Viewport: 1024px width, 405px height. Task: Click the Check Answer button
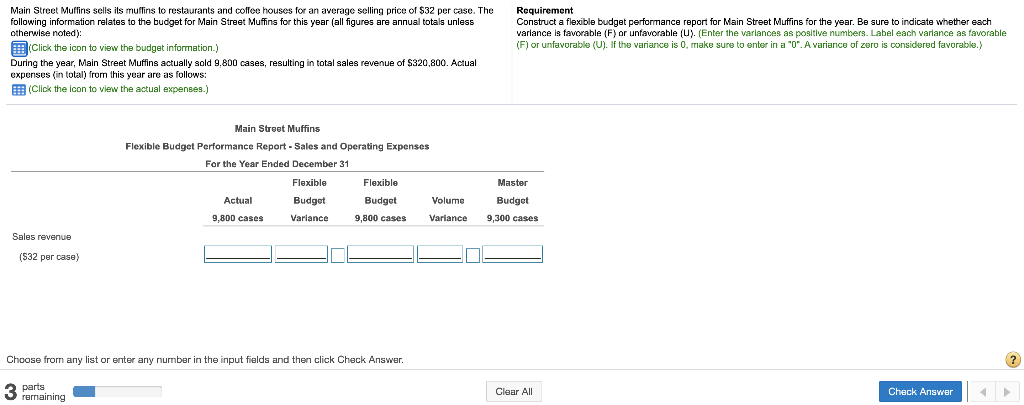click(x=920, y=391)
